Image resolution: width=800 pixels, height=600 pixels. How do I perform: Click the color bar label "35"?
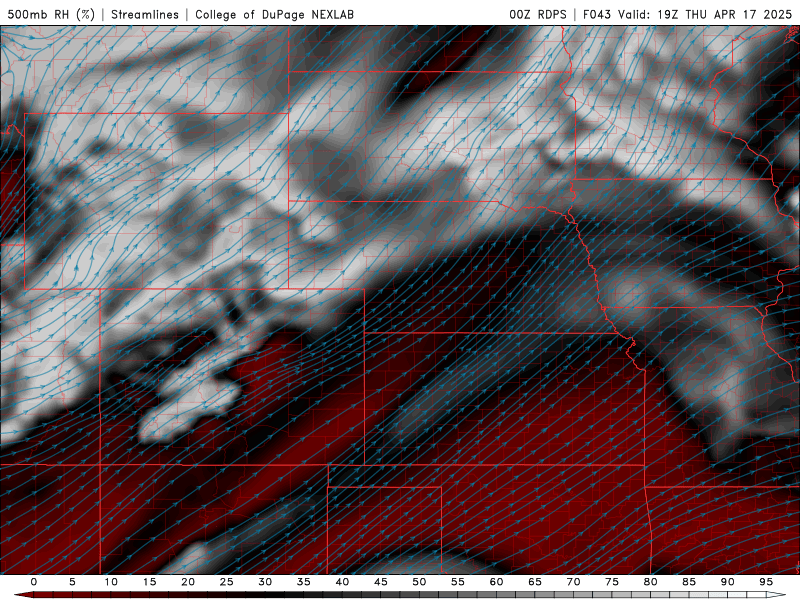[x=304, y=582]
